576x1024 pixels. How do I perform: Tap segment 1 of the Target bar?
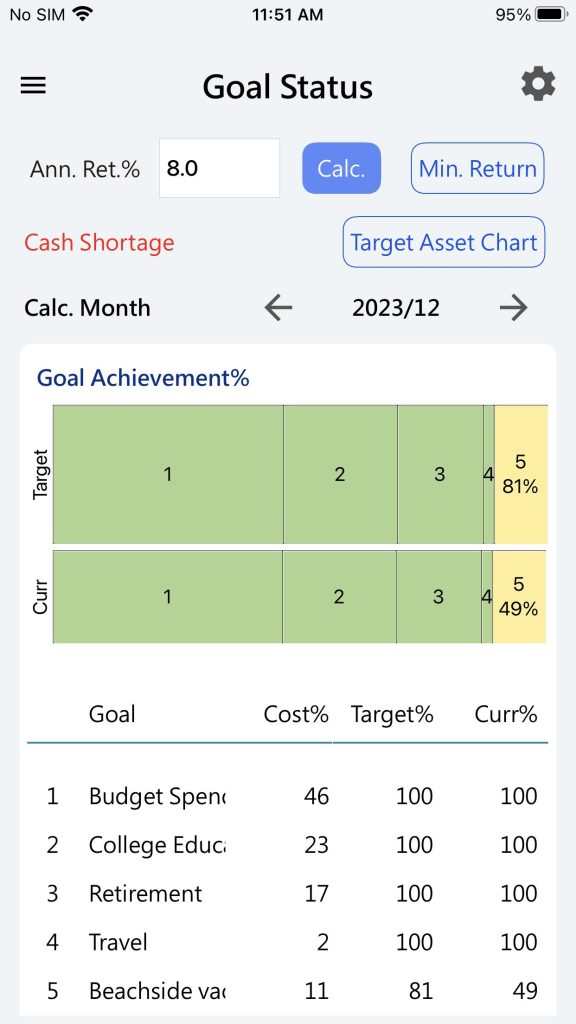tap(168, 474)
